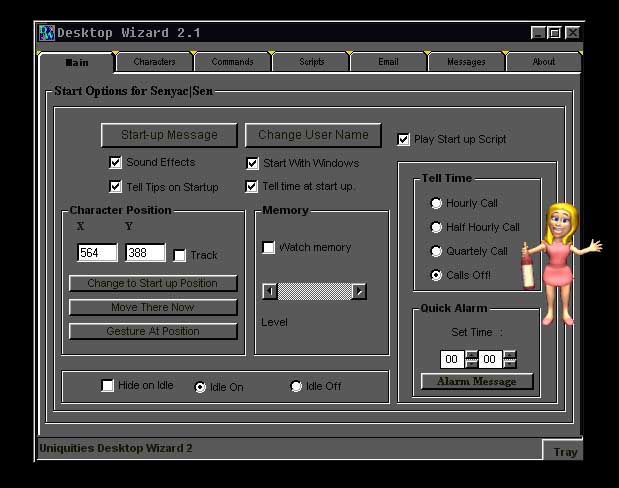
Task: Click the Desktop Wizard title bar icon
Action: (x=46, y=33)
